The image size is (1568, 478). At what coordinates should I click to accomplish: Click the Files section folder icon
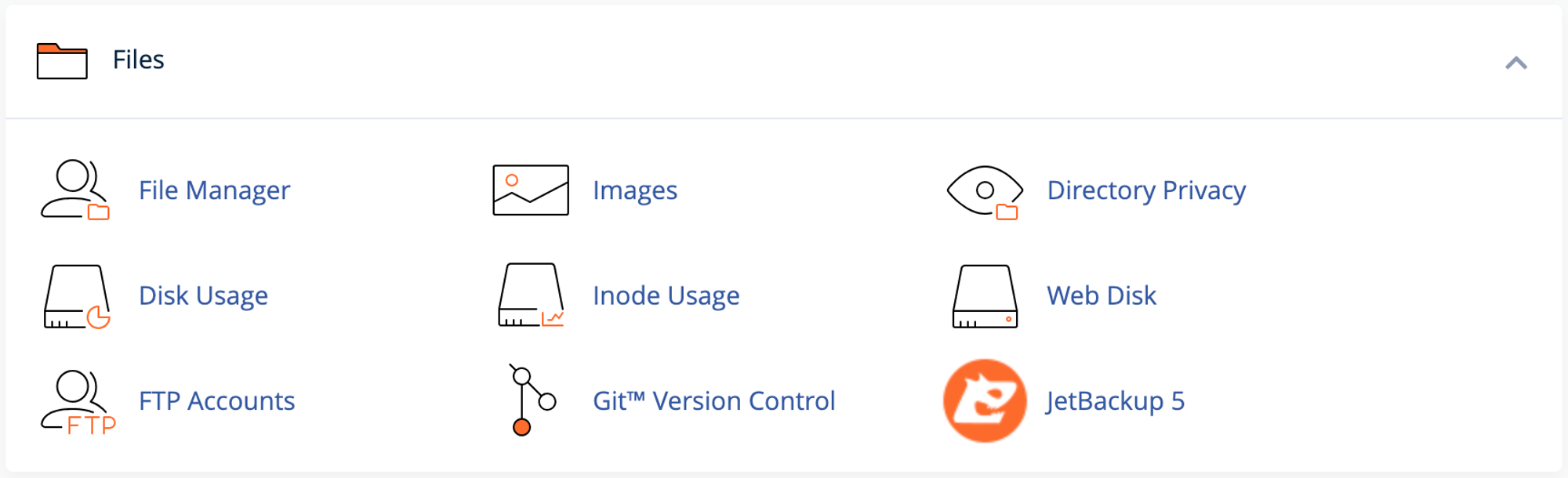(62, 61)
